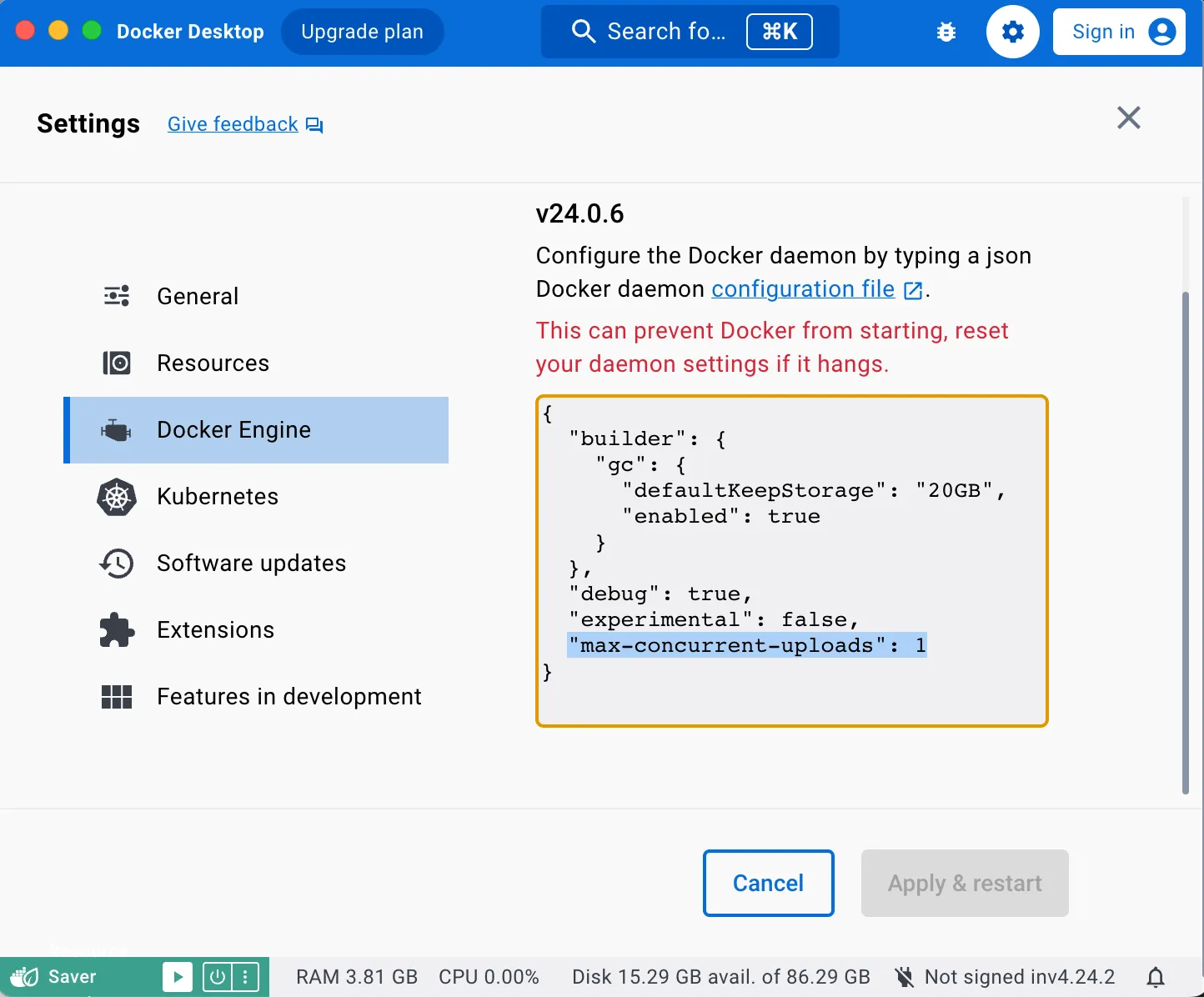Open Resources settings section

pyautogui.click(x=256, y=363)
